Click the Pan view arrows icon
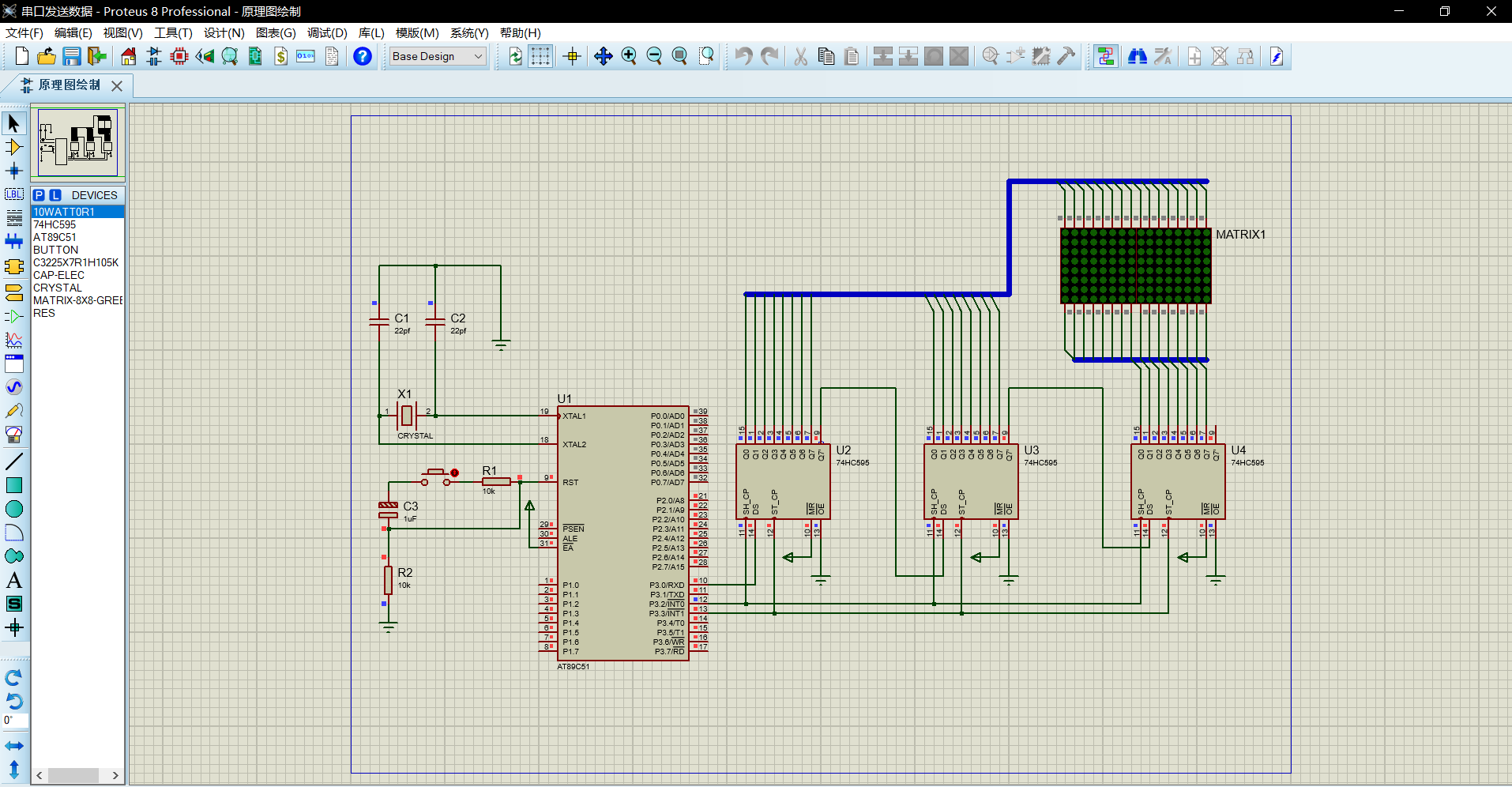This screenshot has width=1512, height=787. 604,56
